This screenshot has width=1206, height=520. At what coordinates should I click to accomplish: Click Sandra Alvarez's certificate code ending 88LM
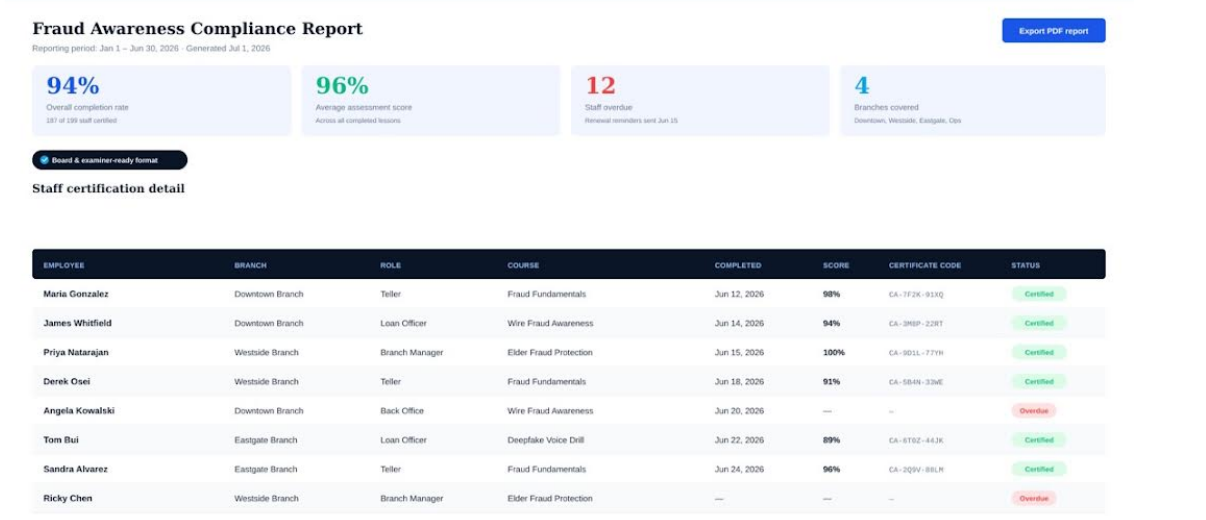click(x=916, y=468)
